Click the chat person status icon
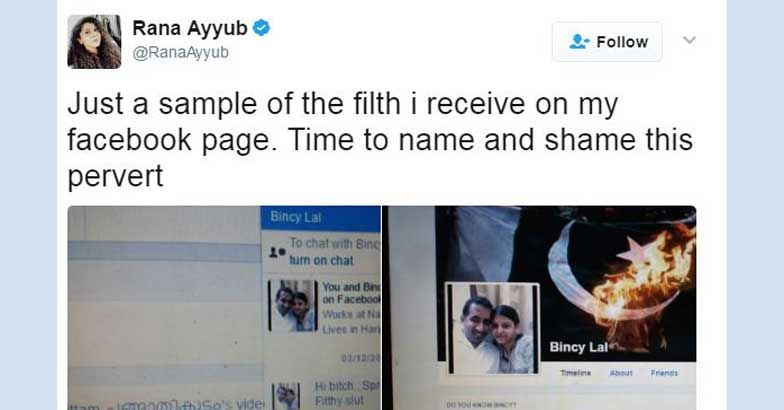 (276, 252)
